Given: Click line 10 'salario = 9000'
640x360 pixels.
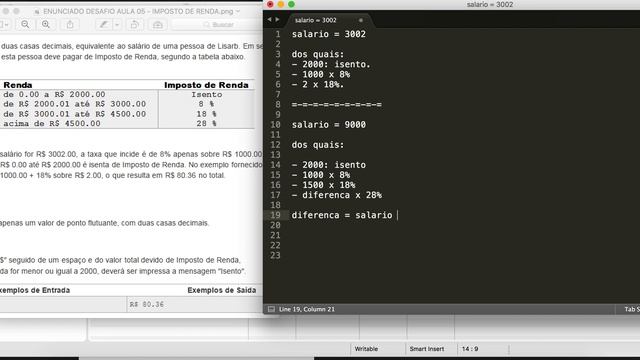Looking at the screenshot, I should click(329, 125).
